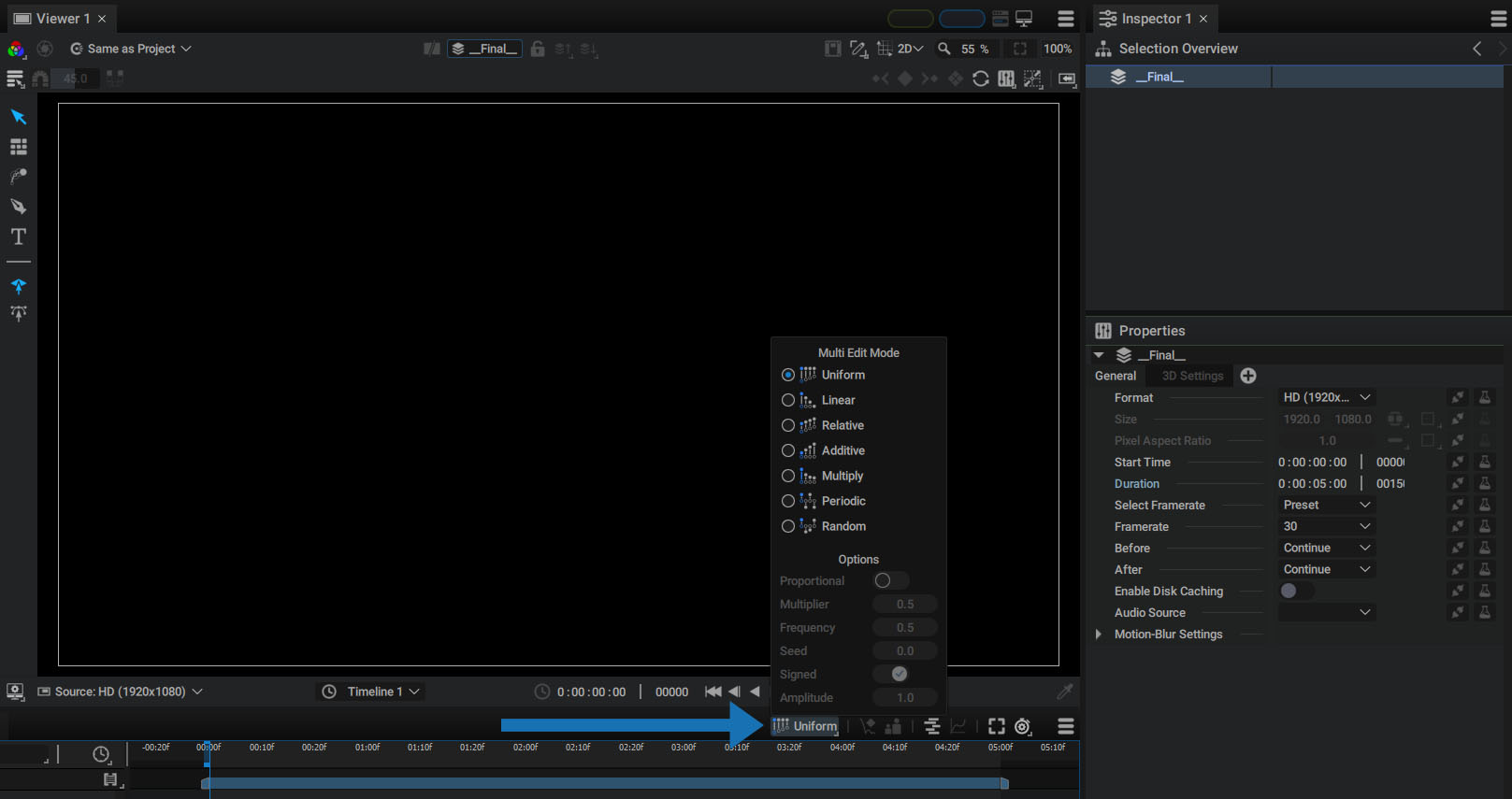Open the Format HD dropdown
Screen dimensions: 1512x799
pos(1326,397)
